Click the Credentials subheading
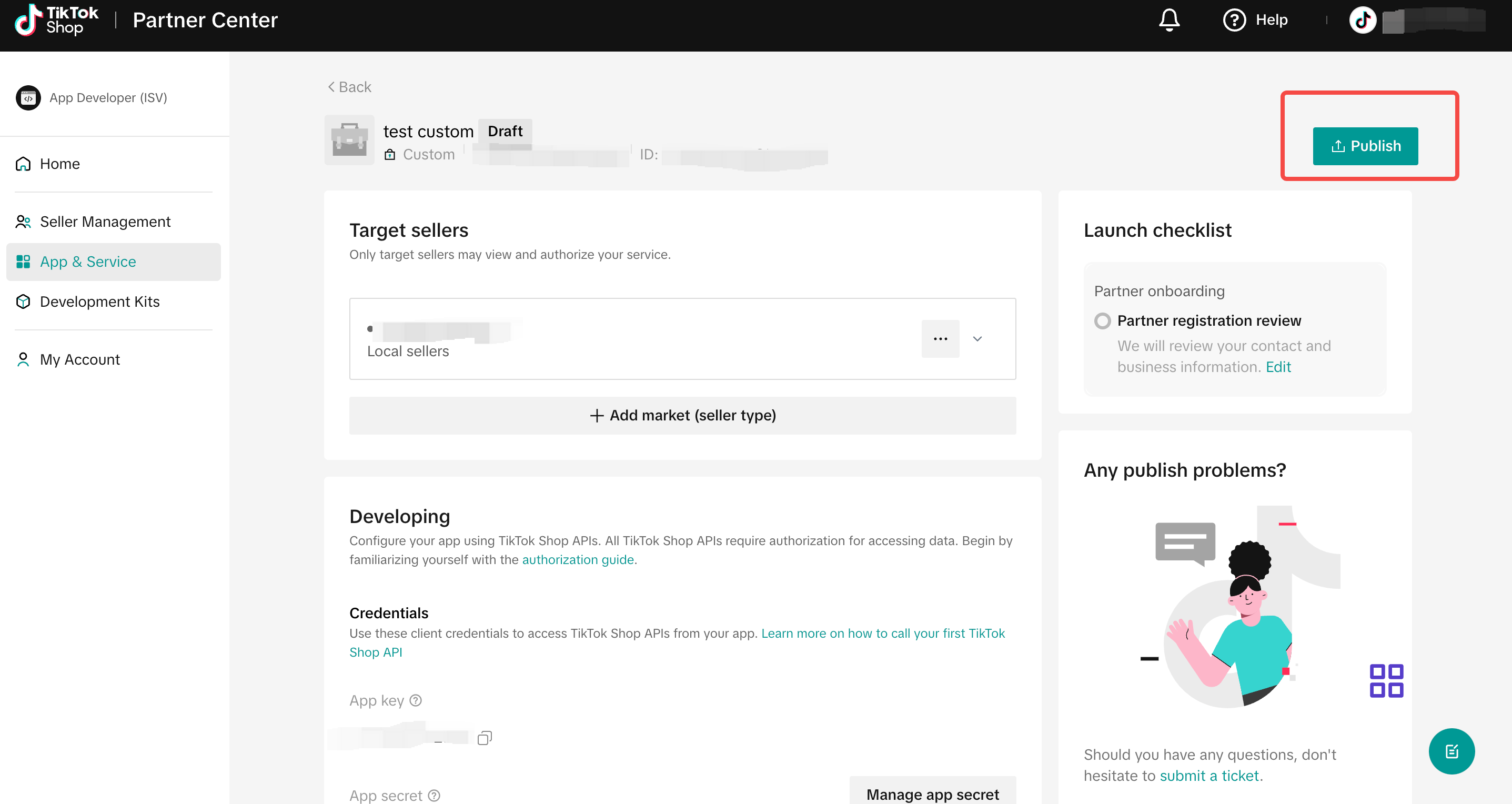 [389, 612]
